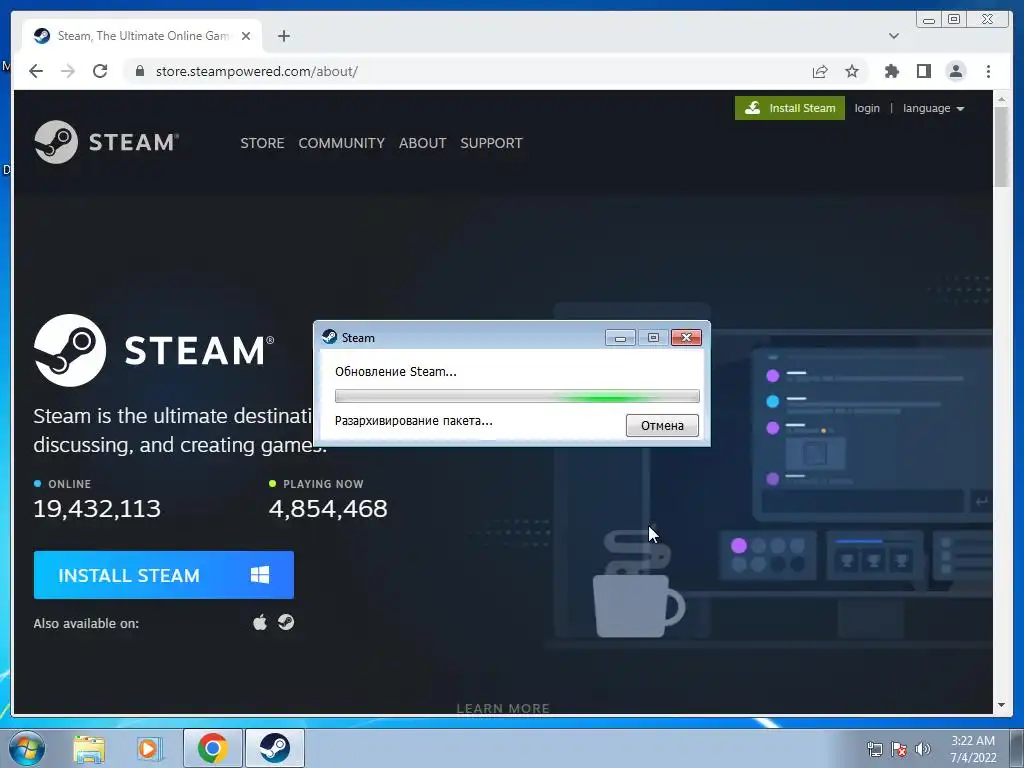Switch to Steam in the taskbar
1024x768 pixels.
coord(275,748)
